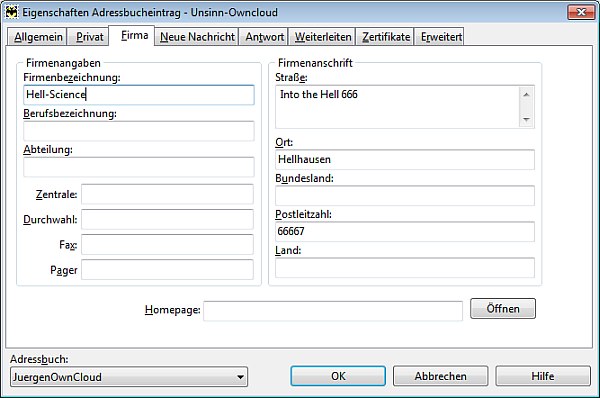Click into the Abteilung field

pos(139,167)
